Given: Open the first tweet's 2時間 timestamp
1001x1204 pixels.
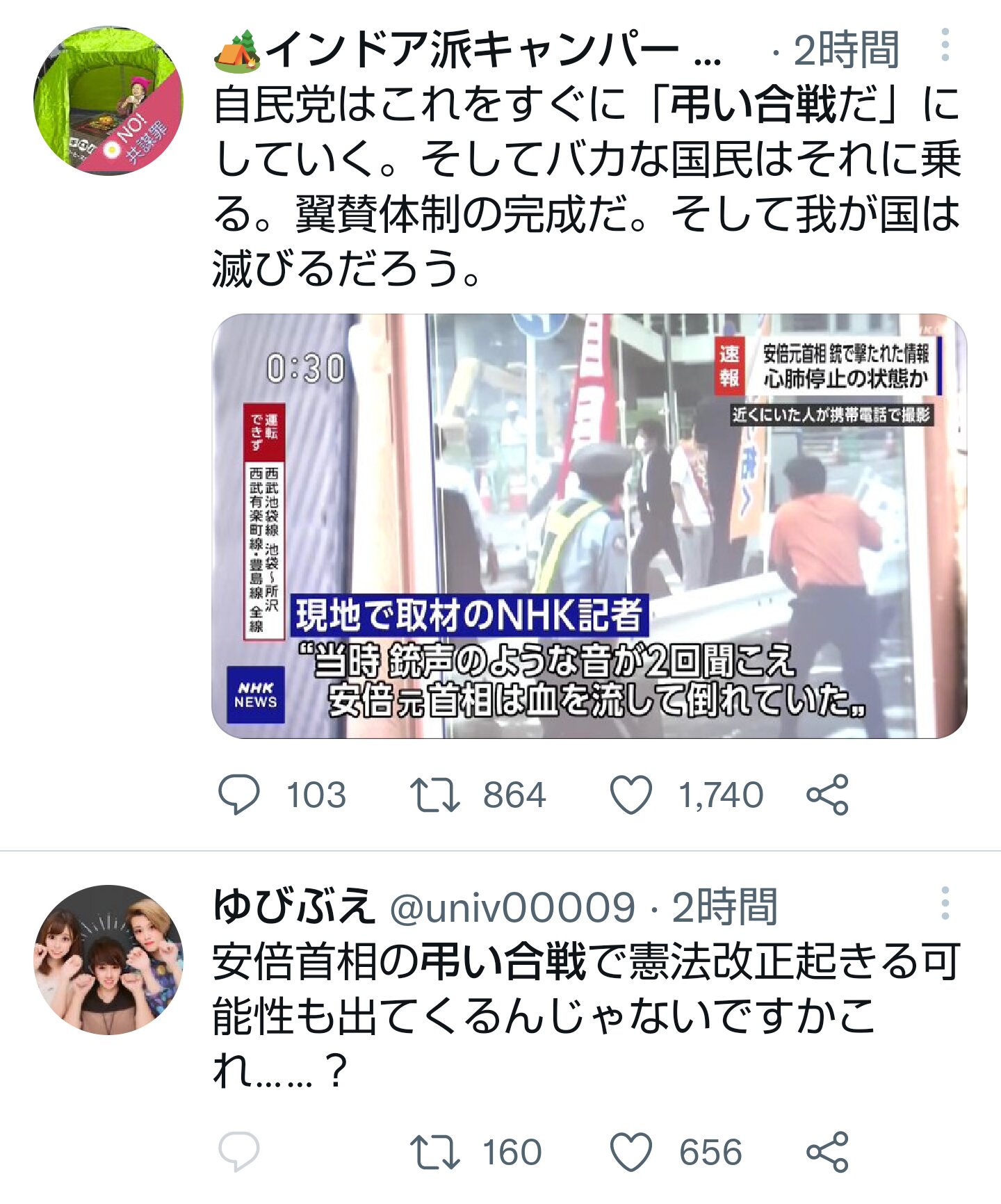Looking at the screenshot, I should (x=846, y=50).
